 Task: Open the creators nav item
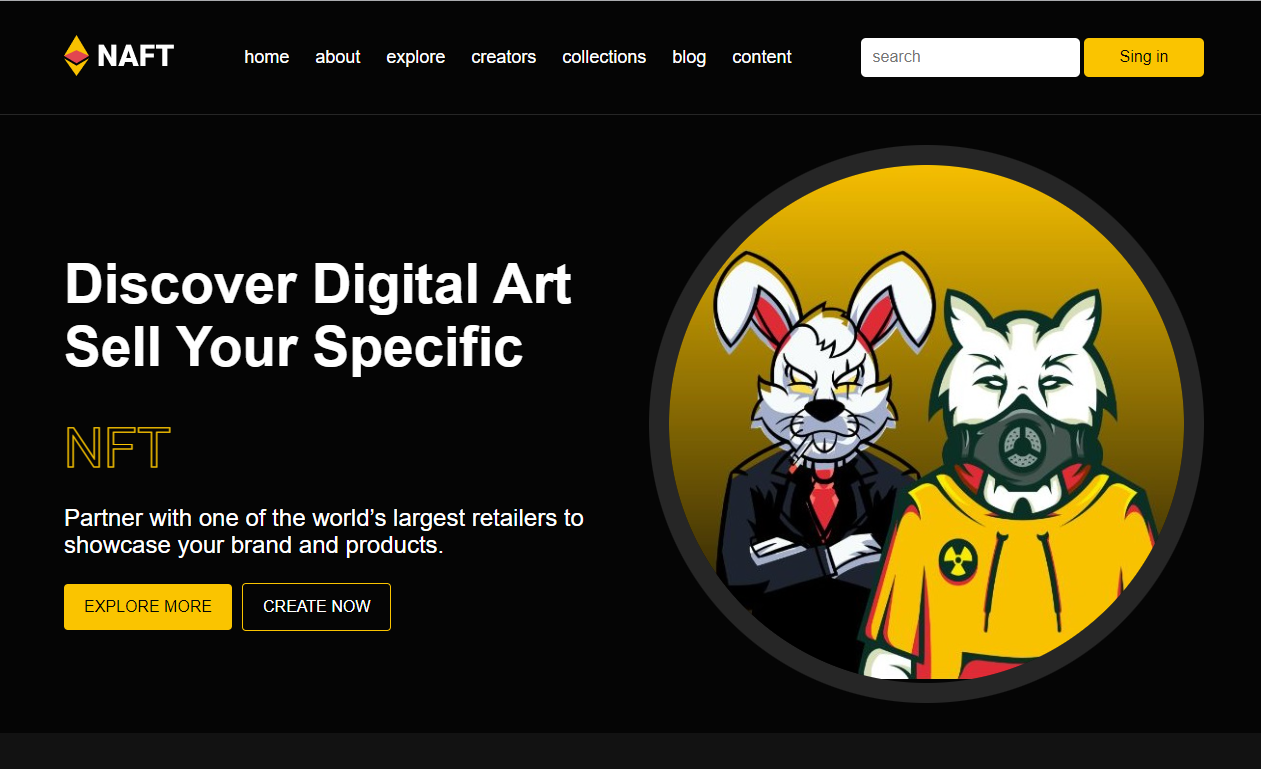click(x=504, y=57)
